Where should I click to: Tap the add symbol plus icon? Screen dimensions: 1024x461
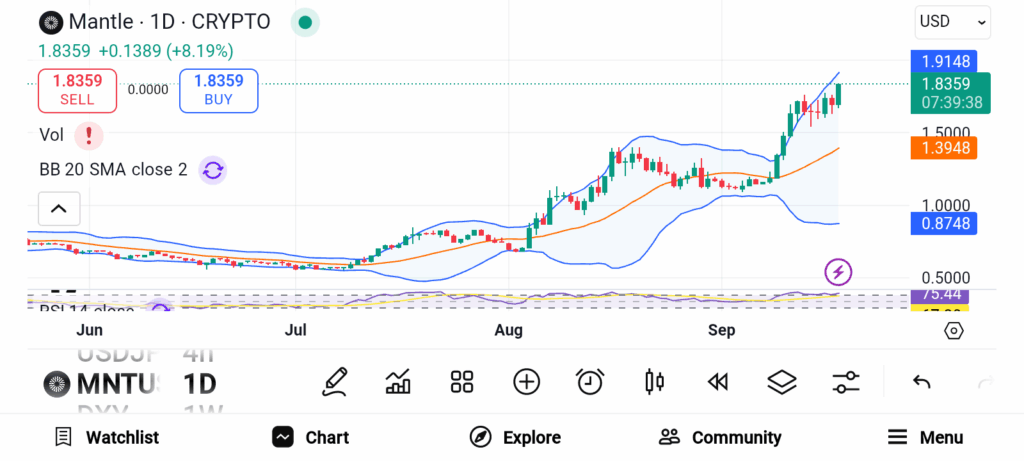[x=526, y=381]
